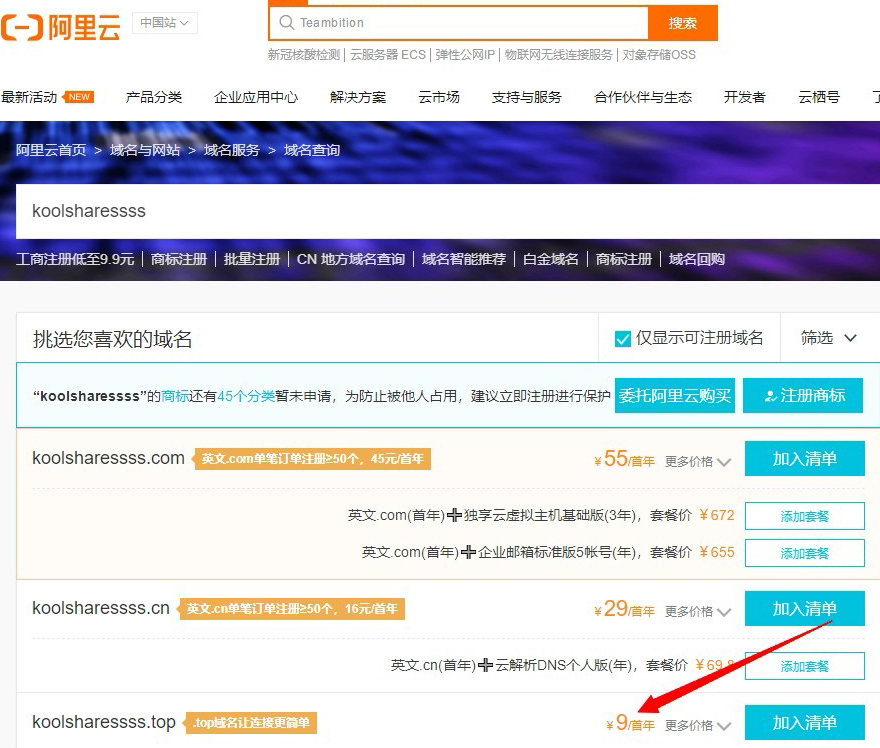Open 白金域名 link

click(x=551, y=259)
